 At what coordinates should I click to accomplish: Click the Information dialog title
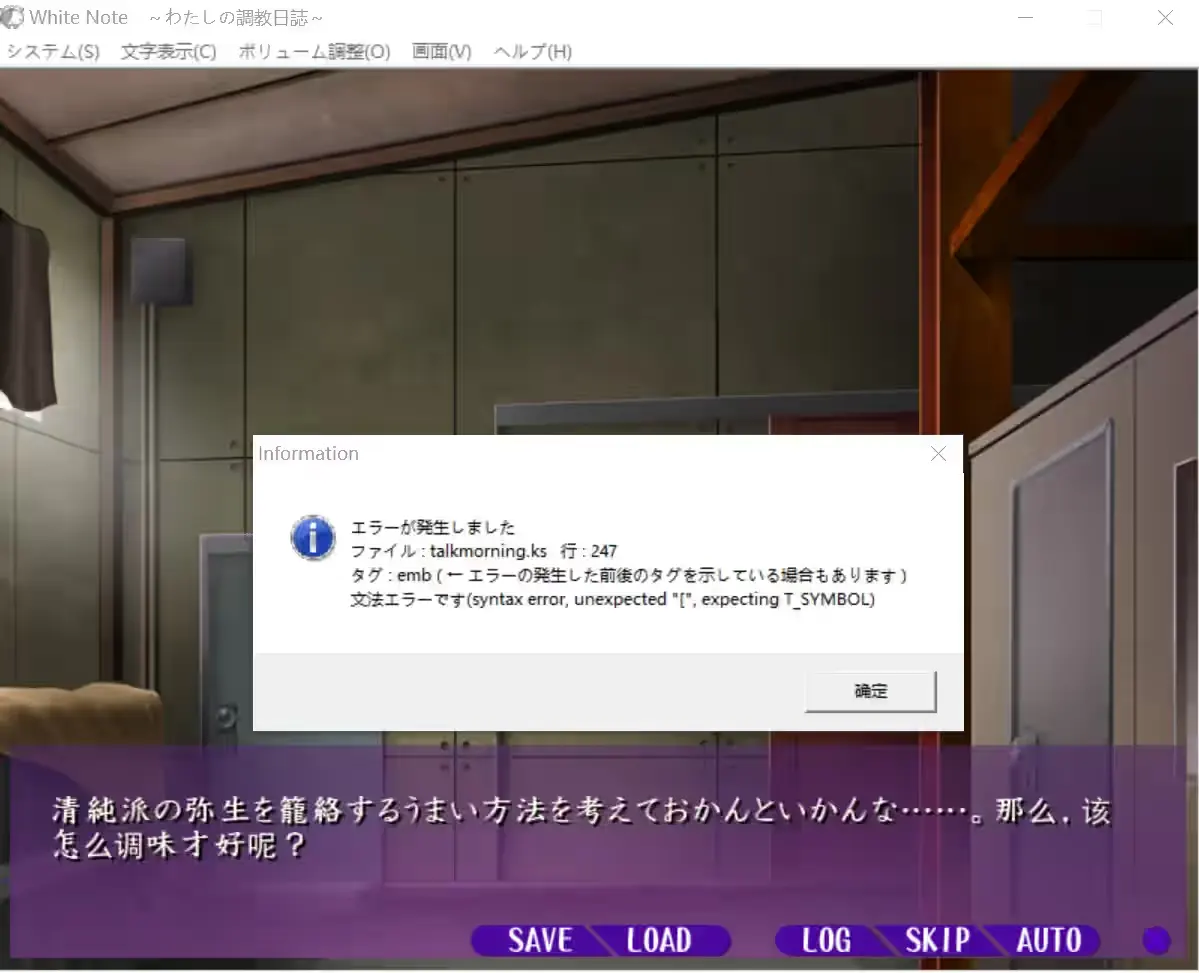(x=308, y=454)
